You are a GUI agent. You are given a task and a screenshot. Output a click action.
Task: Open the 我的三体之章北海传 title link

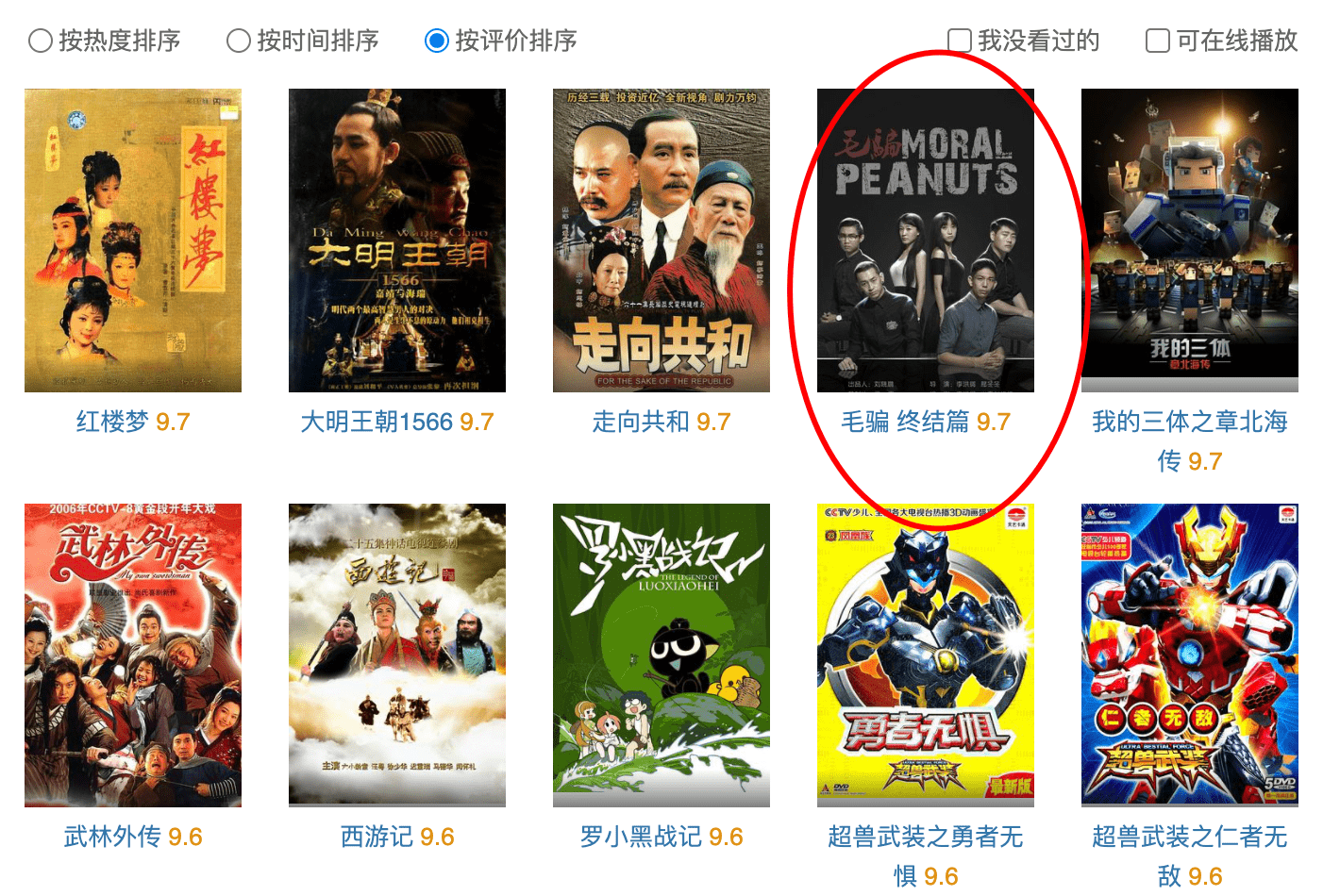(x=1189, y=440)
